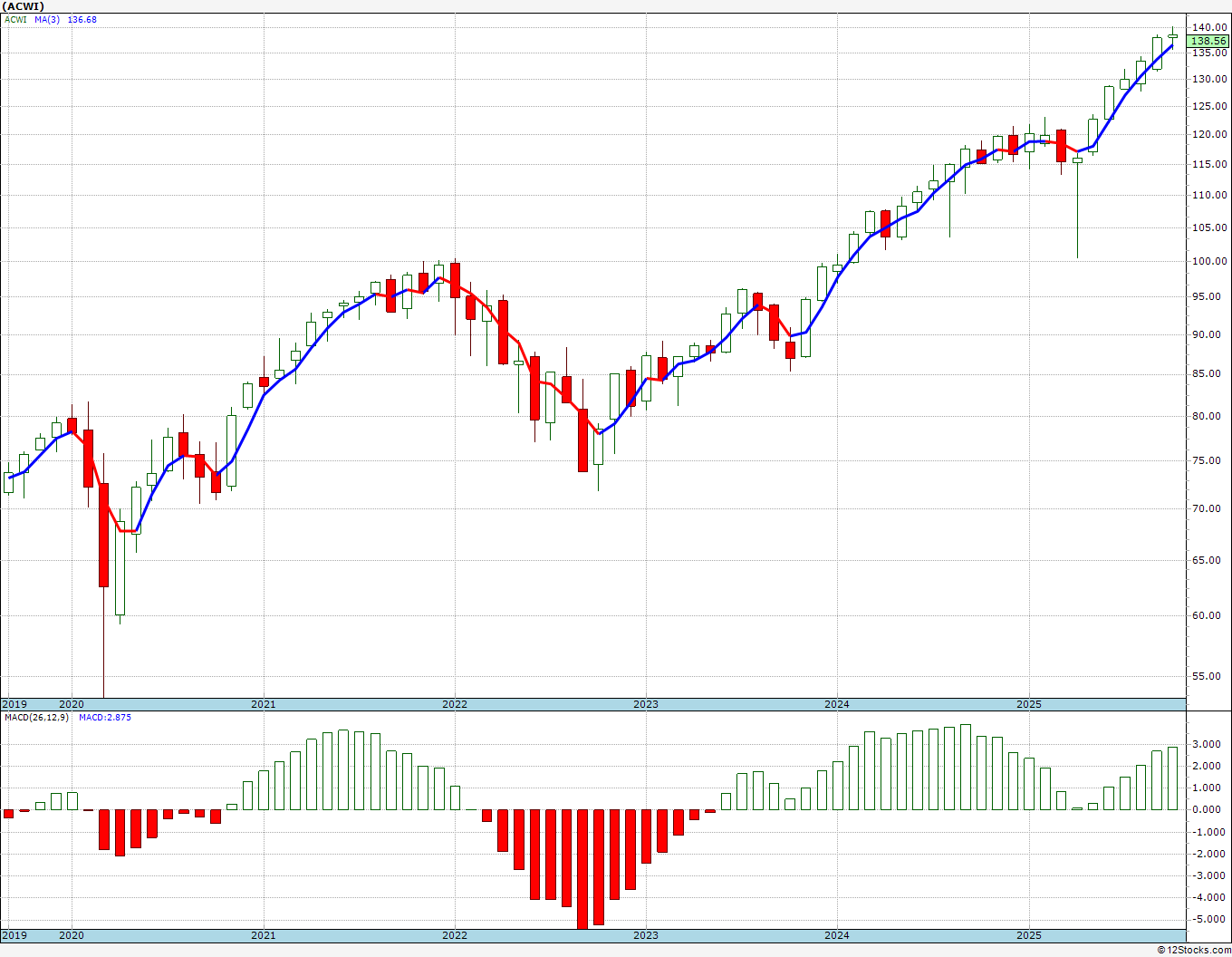This screenshot has width=1232, height=957.
Task: Click the -4.000 MACD axis label
Action: [1210, 897]
